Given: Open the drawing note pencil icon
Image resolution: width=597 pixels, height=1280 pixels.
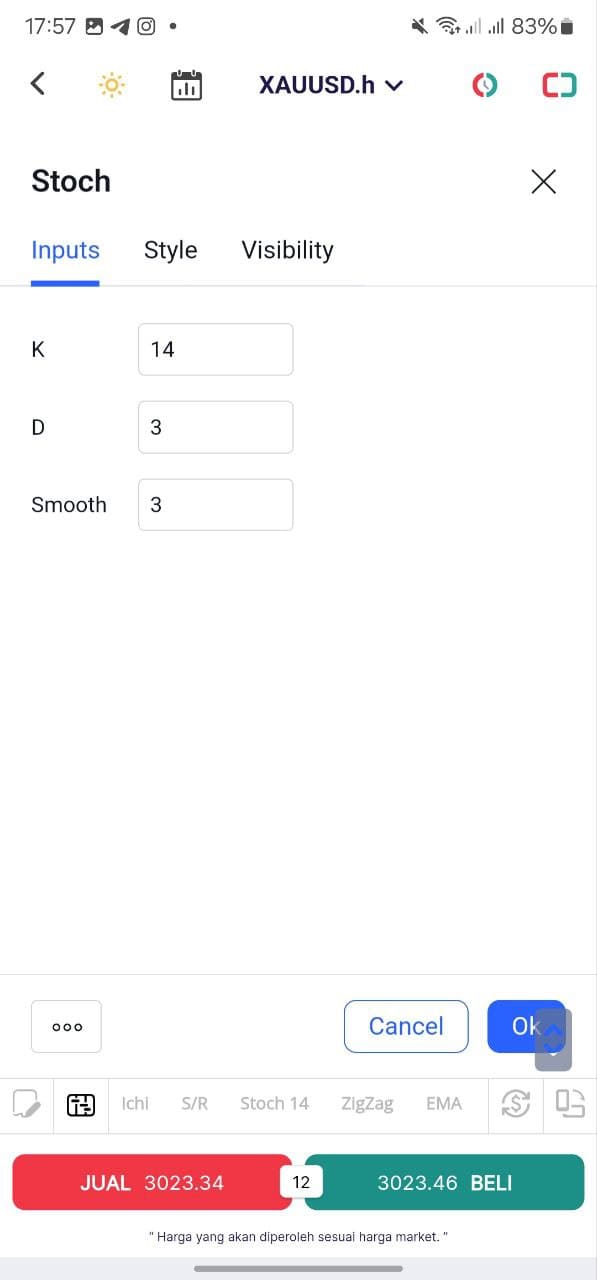Looking at the screenshot, I should pos(27,1104).
